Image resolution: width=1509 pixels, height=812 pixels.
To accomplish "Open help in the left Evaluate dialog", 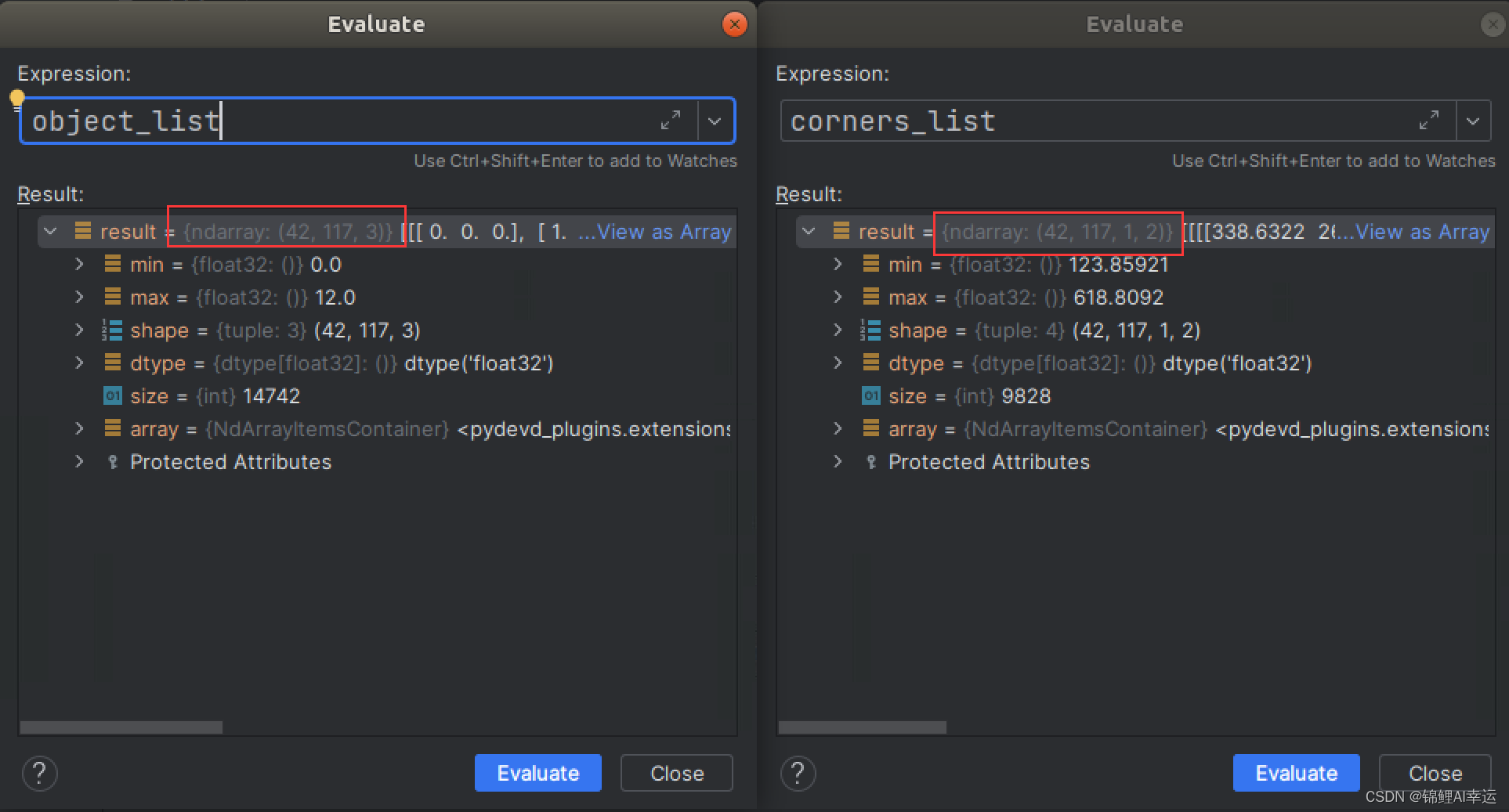I will coord(39,774).
